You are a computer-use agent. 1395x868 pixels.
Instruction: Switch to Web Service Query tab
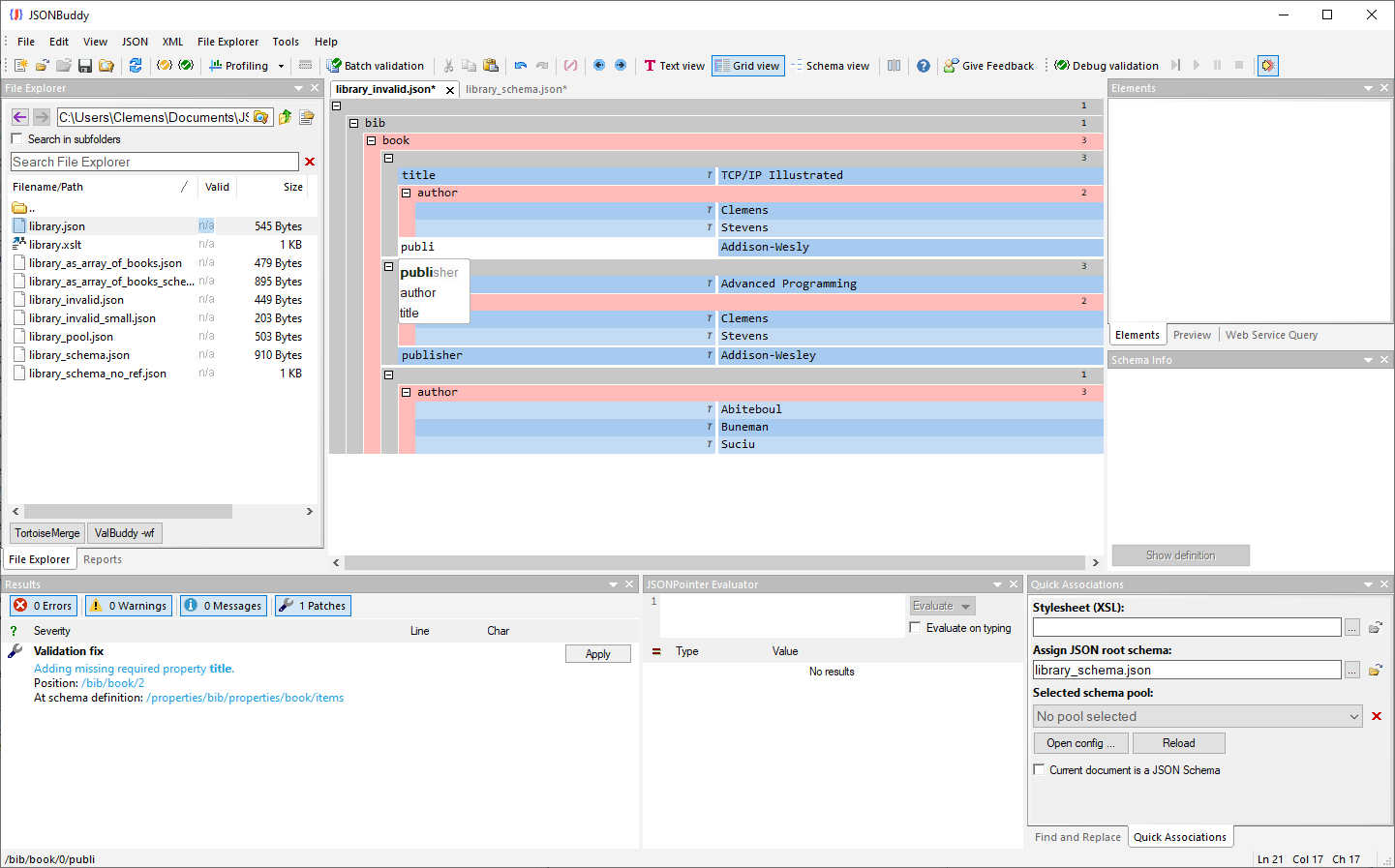1271,335
